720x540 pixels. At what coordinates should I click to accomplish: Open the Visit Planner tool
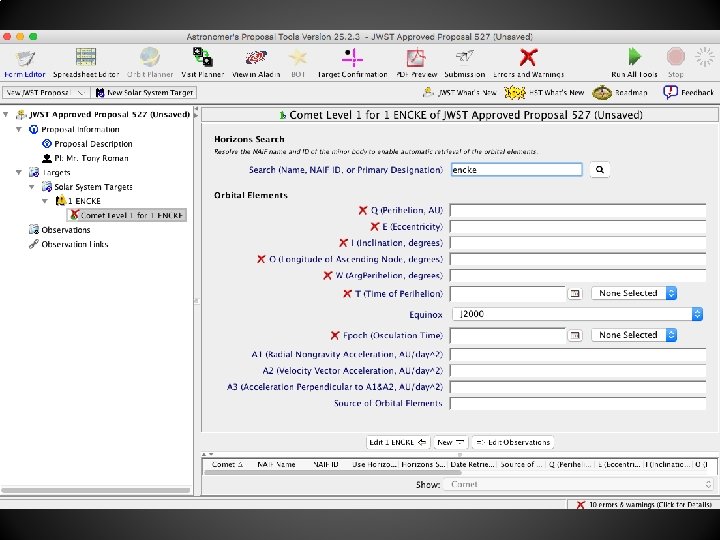tap(202, 63)
